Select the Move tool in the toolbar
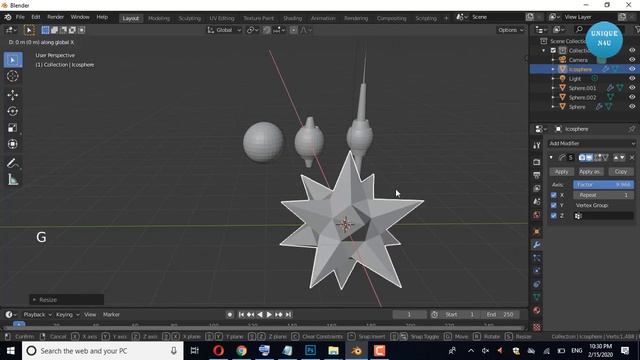 [13, 95]
